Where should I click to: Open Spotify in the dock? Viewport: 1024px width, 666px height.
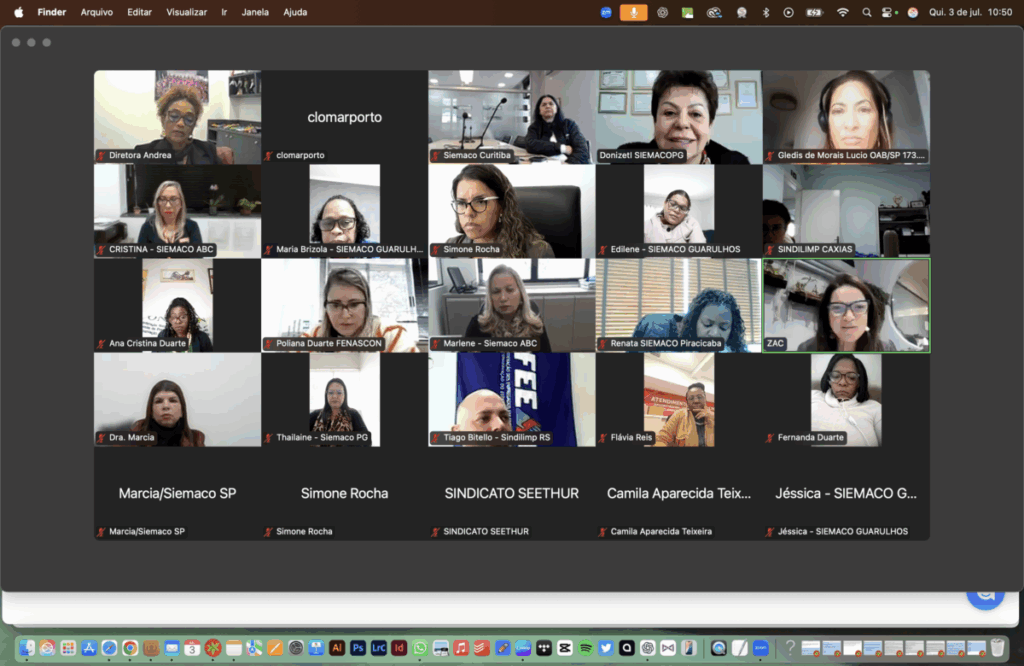click(x=586, y=648)
